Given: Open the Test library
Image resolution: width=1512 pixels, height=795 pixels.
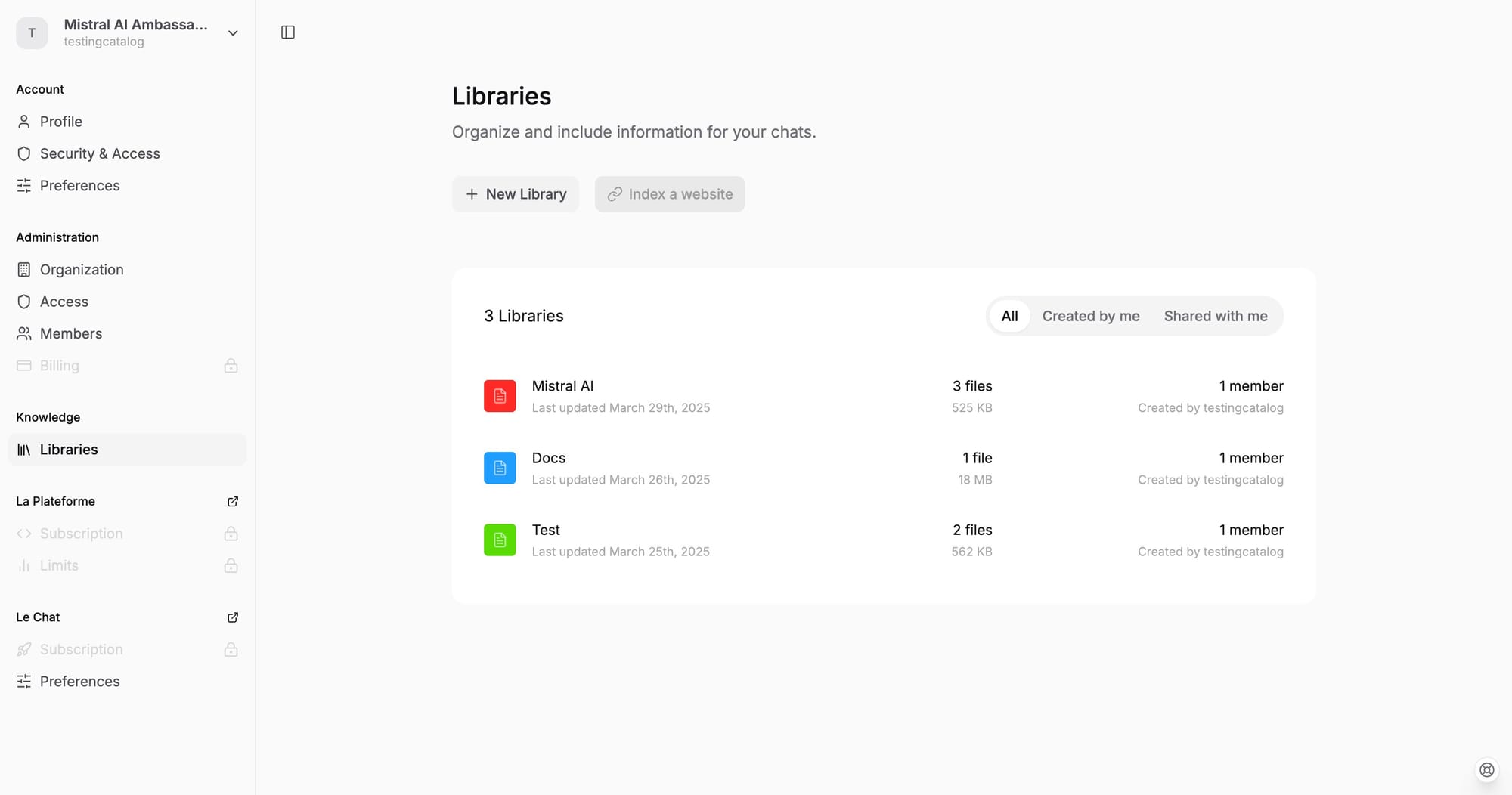Looking at the screenshot, I should tap(884, 540).
